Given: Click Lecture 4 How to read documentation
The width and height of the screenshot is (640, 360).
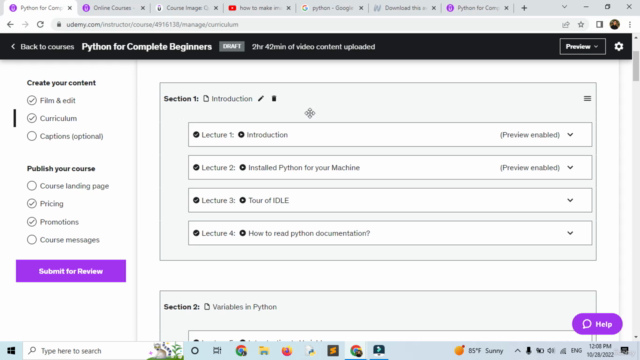Looking at the screenshot, I should 309,233.
